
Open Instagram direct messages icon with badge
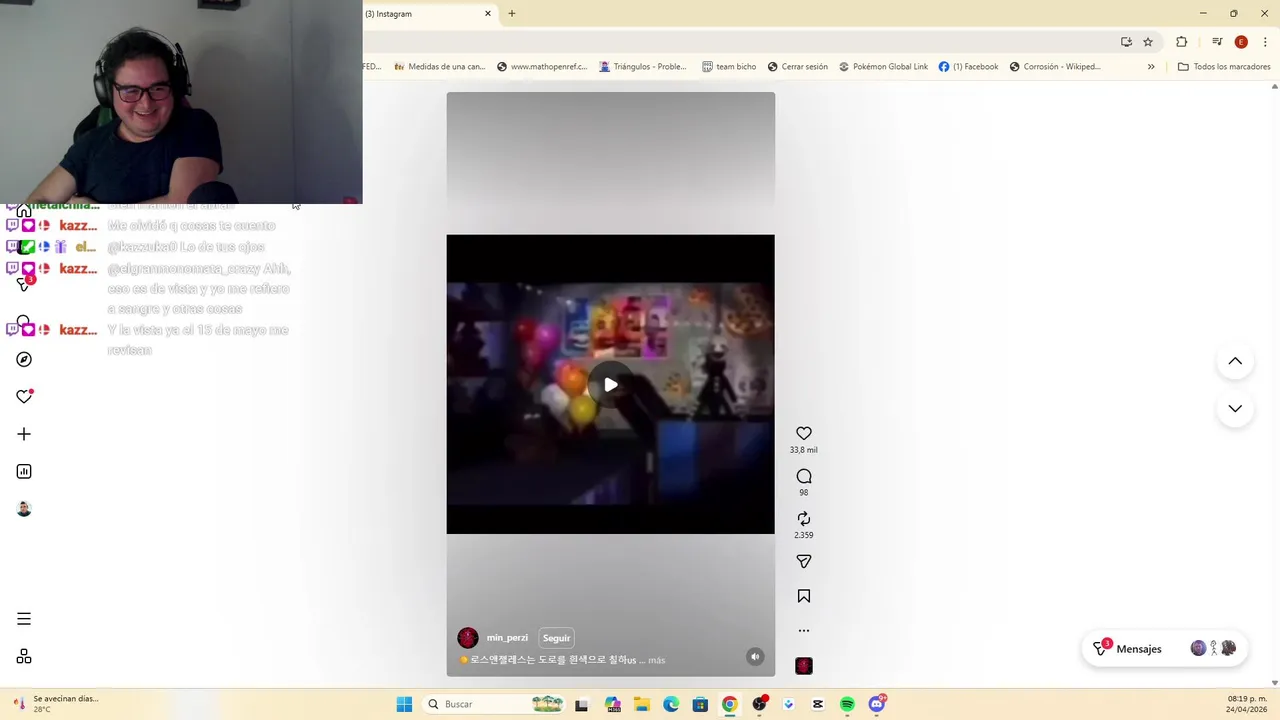[24, 284]
